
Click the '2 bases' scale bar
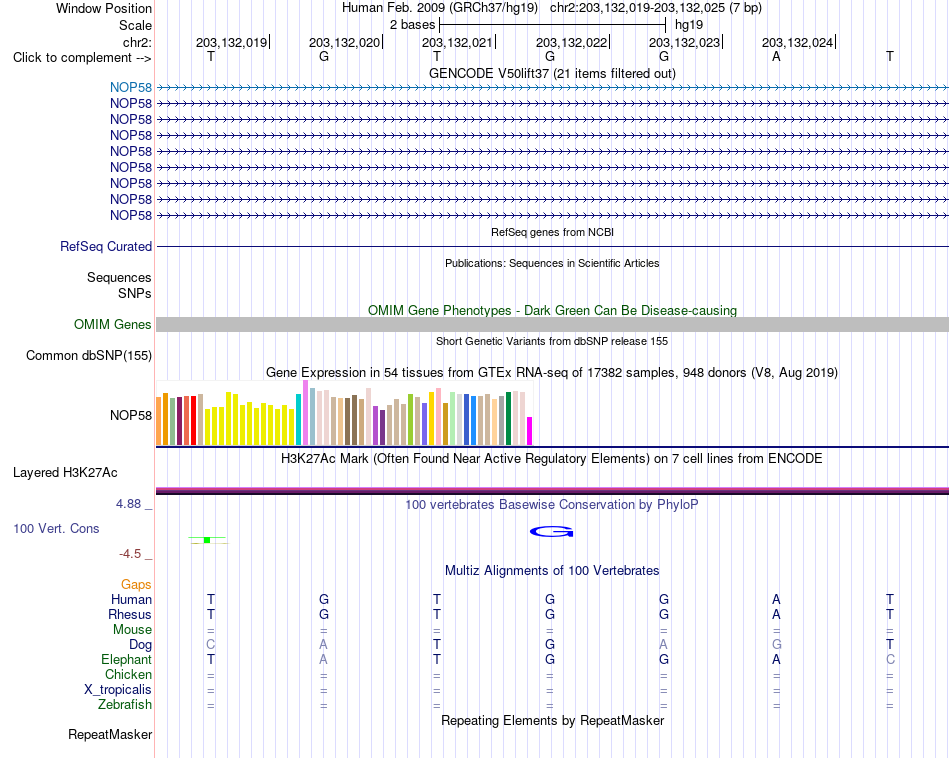(552, 25)
